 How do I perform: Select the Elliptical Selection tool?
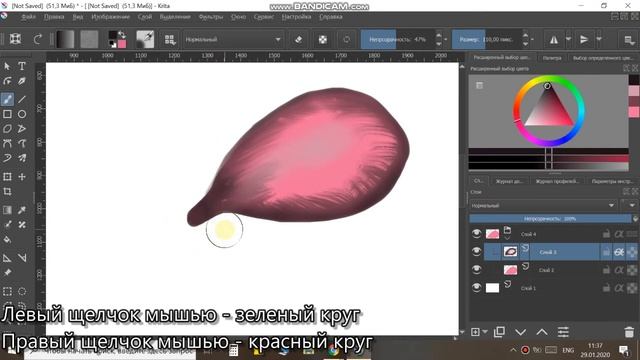[x=22, y=291]
